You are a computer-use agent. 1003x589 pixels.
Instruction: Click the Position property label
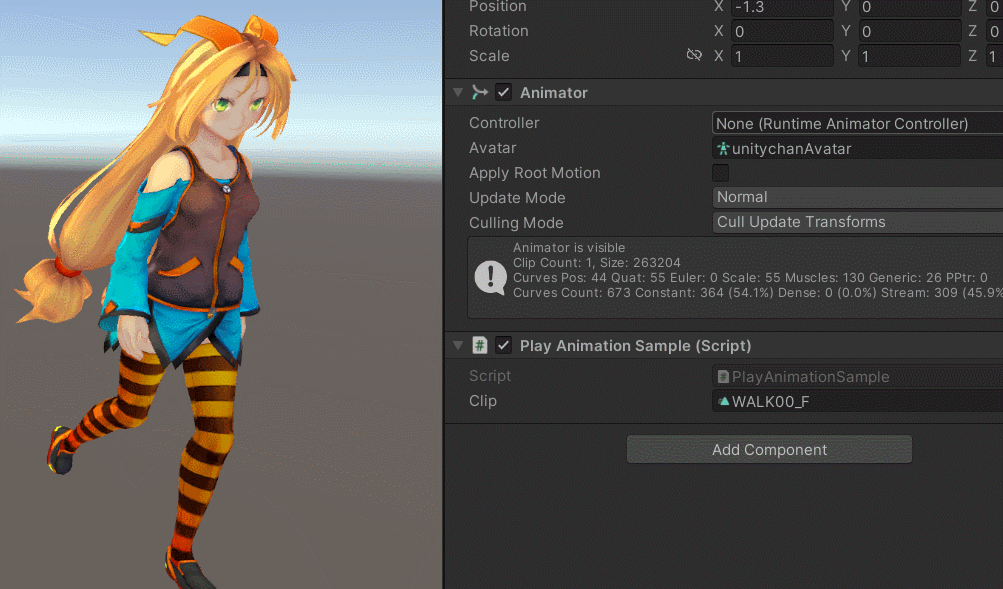click(498, 6)
